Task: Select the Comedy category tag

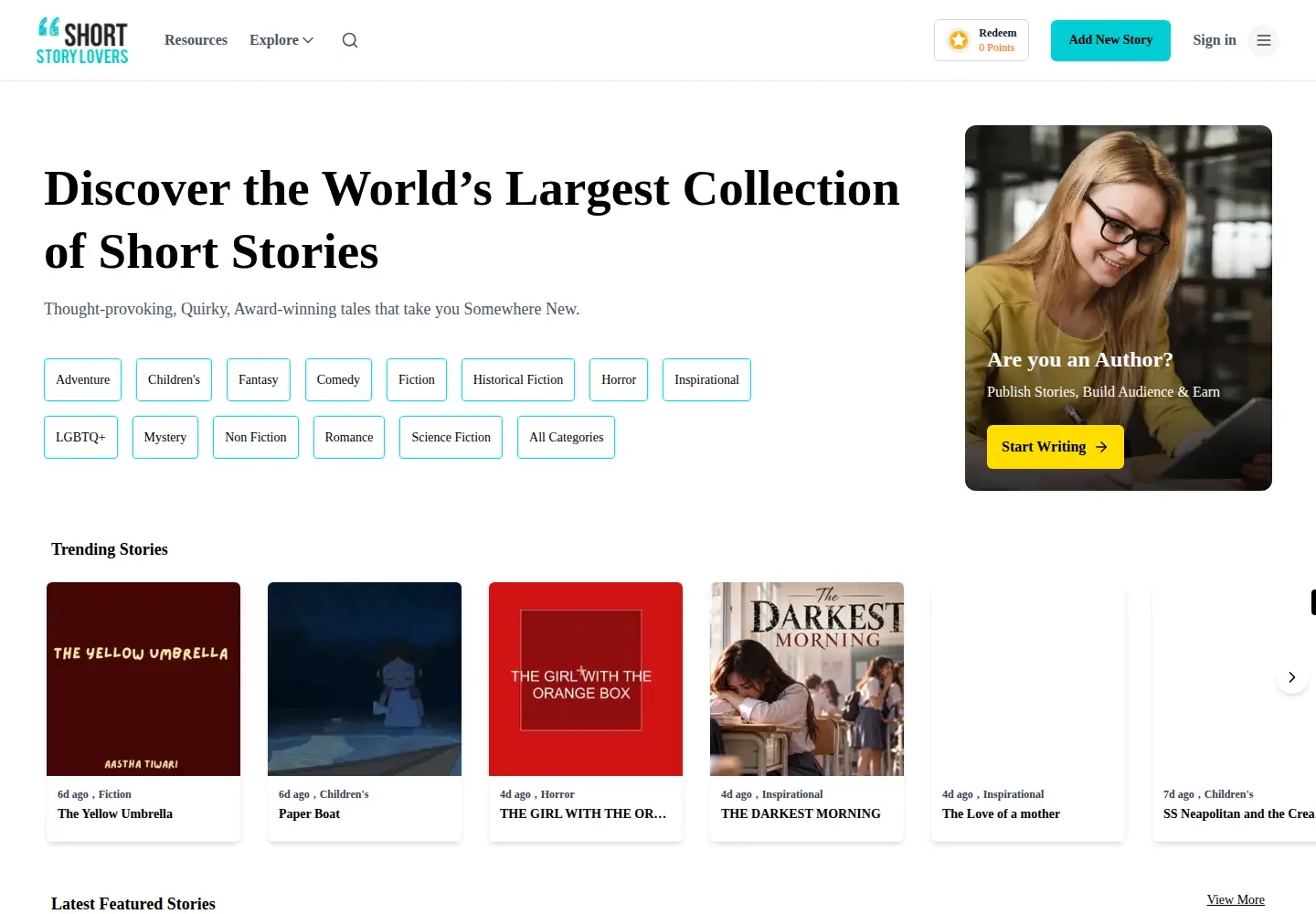Action: pyautogui.click(x=338, y=379)
